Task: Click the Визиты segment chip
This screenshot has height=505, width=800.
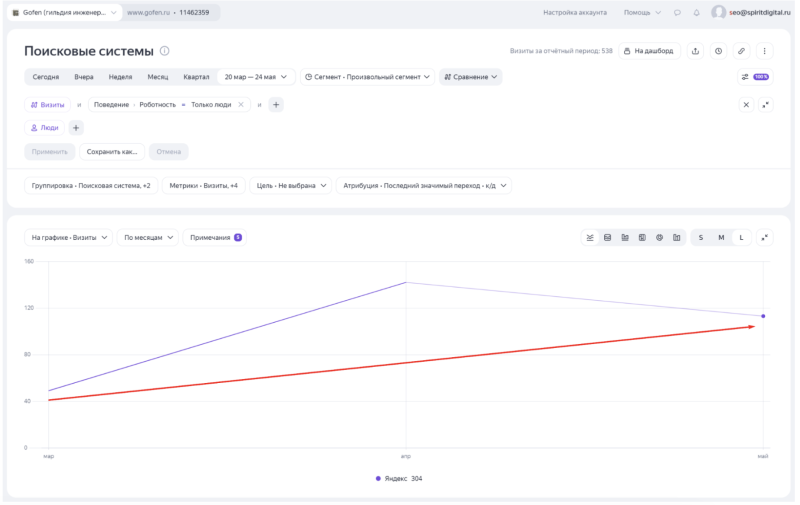Action: 47,105
